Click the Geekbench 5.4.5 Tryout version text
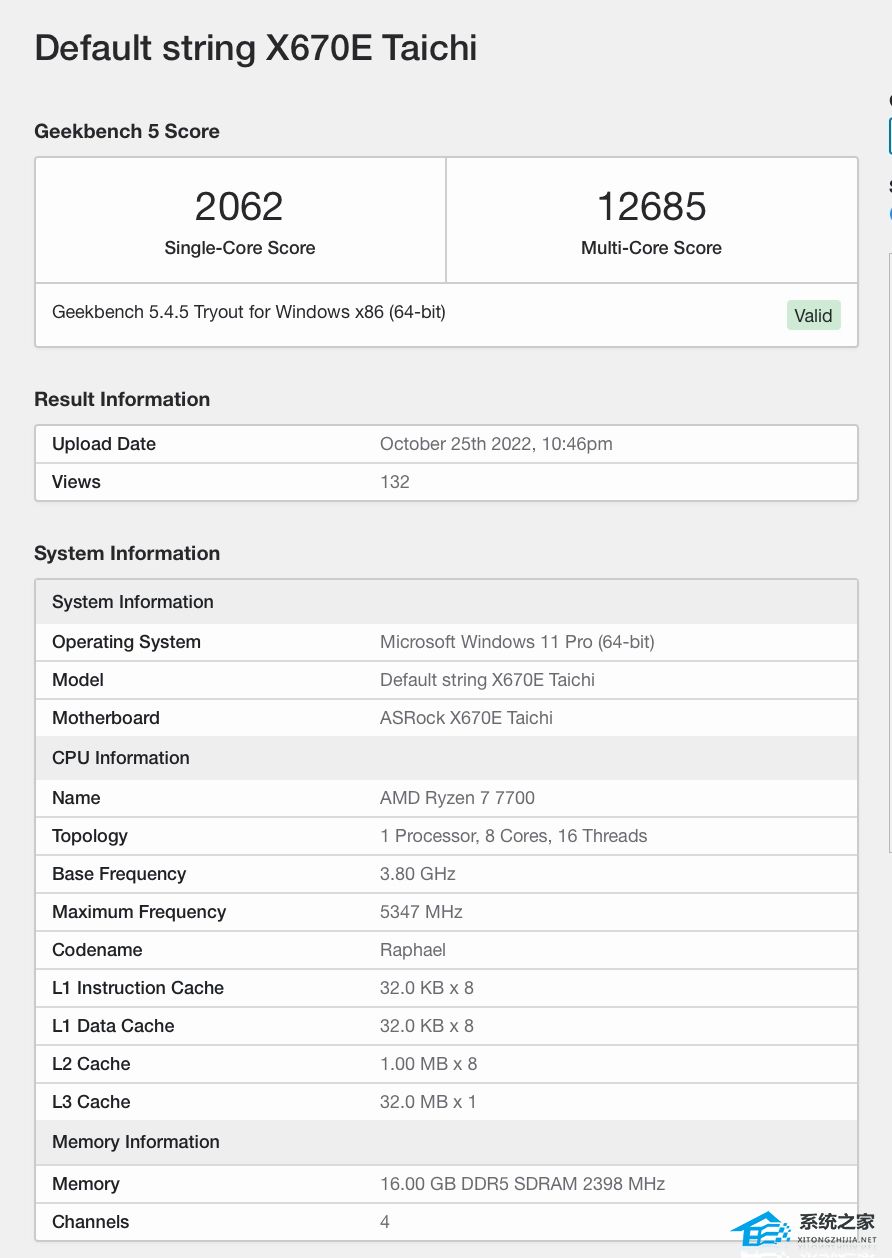 tap(249, 312)
